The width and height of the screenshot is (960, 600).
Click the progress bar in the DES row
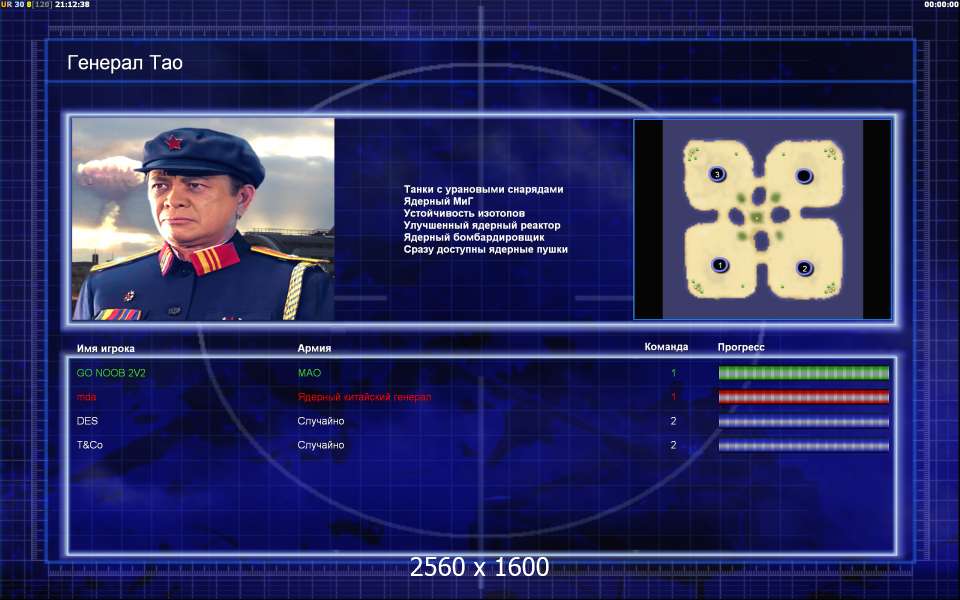pyautogui.click(x=803, y=421)
